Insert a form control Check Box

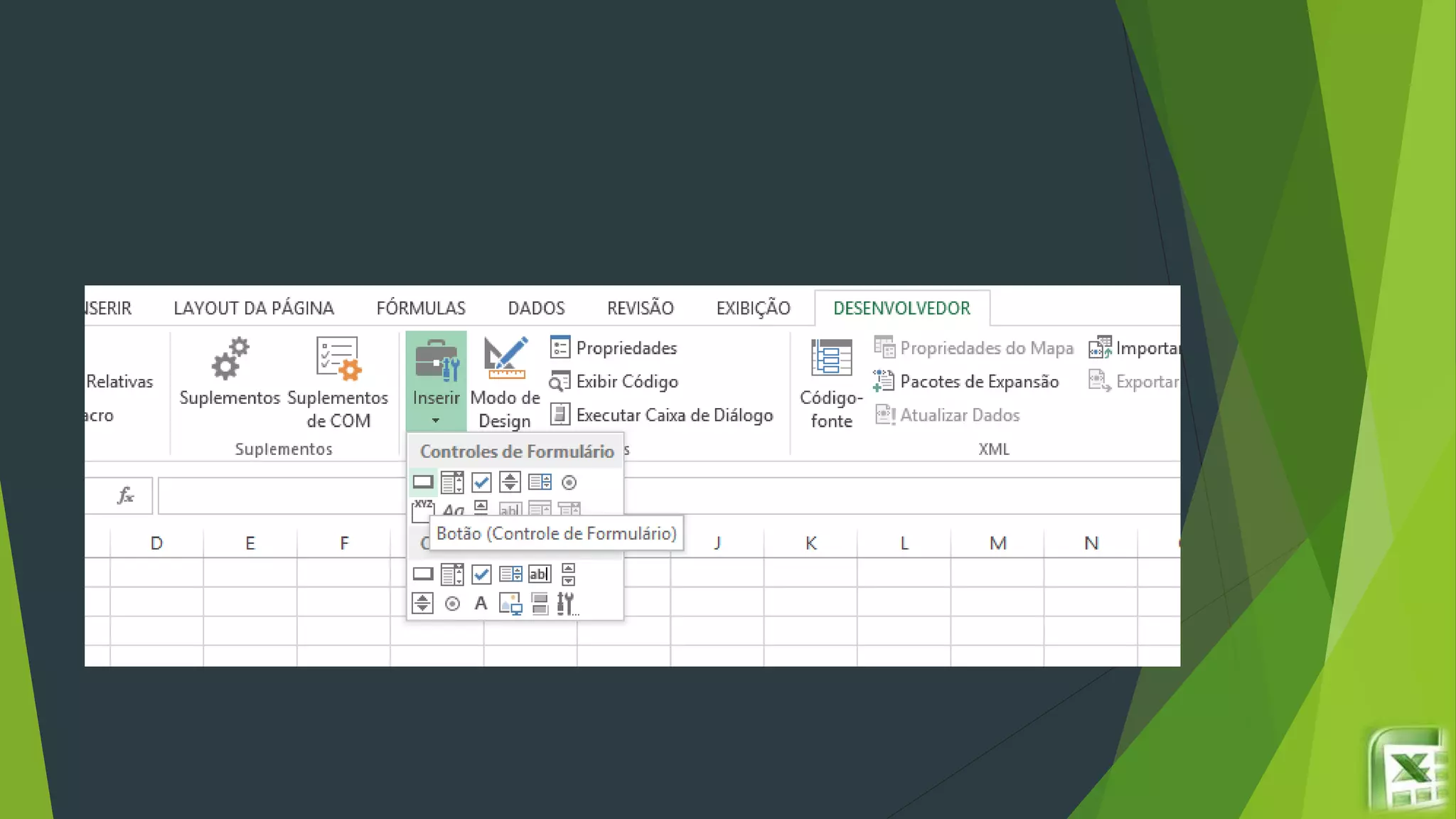click(x=481, y=482)
